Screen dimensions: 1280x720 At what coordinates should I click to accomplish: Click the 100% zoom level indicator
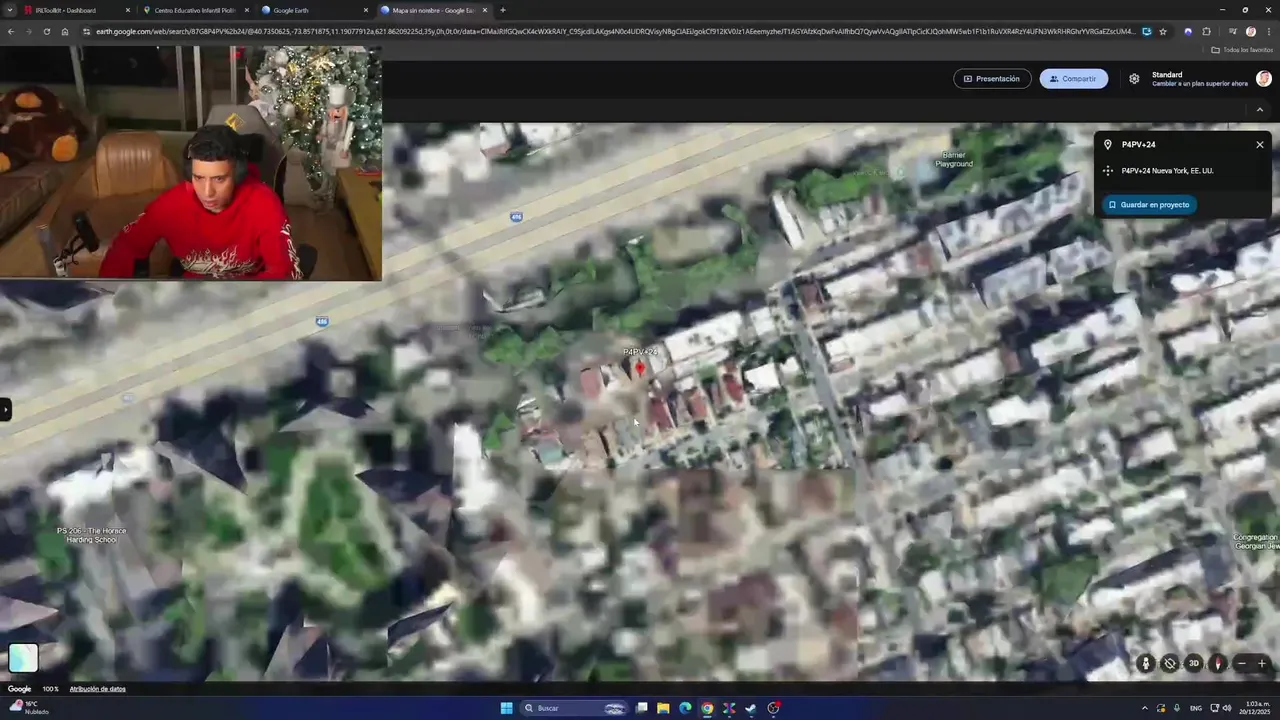[50, 689]
